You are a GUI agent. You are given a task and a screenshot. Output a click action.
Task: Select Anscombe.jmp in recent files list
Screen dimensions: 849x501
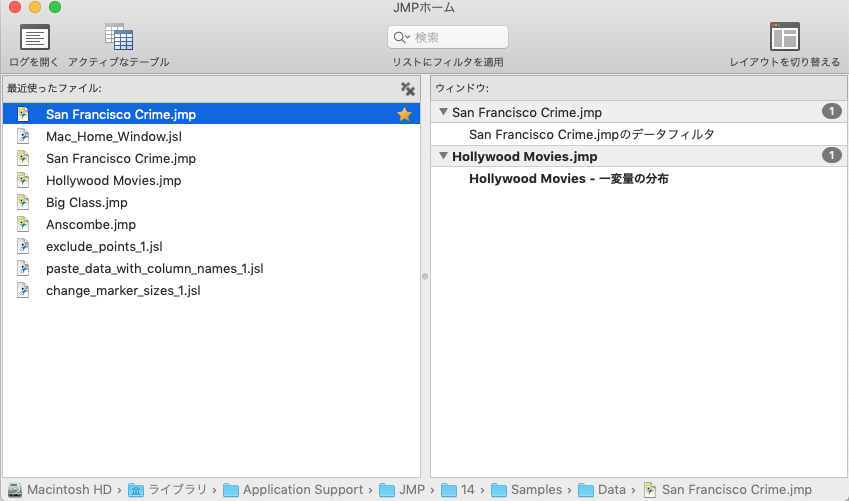pyautogui.click(x=90, y=225)
